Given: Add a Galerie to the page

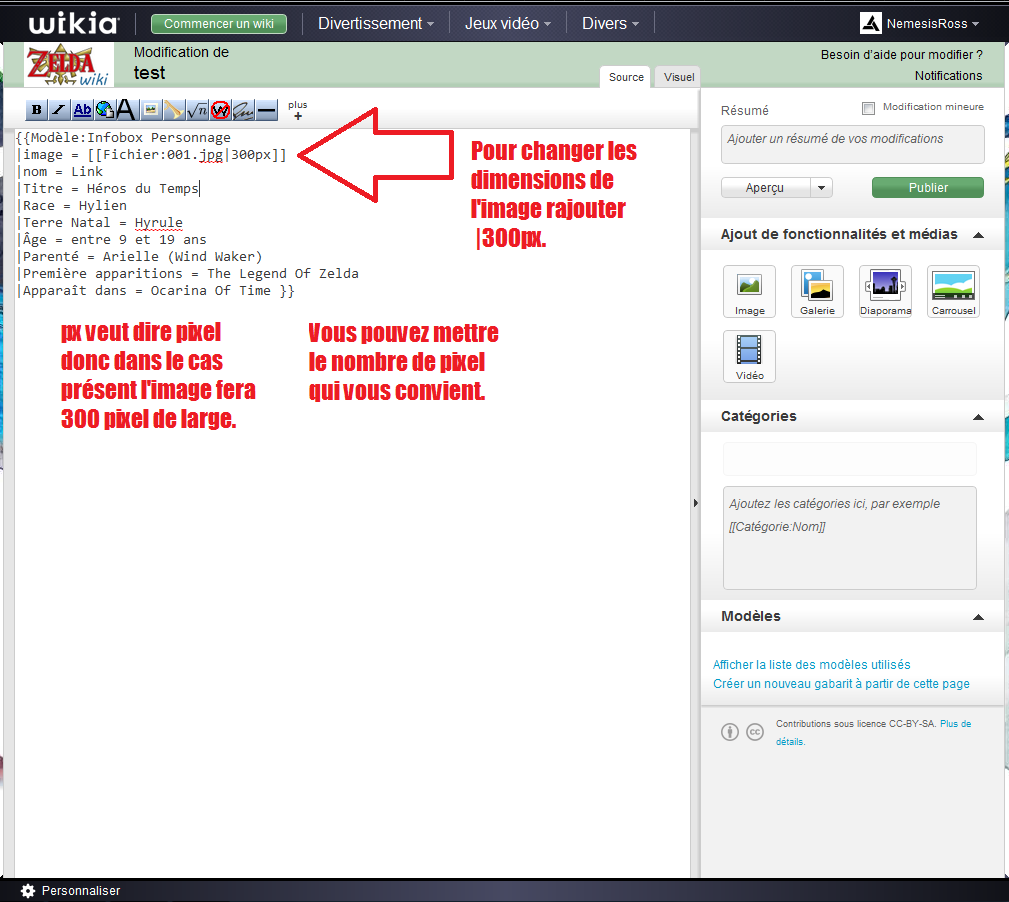Looking at the screenshot, I should (817, 291).
